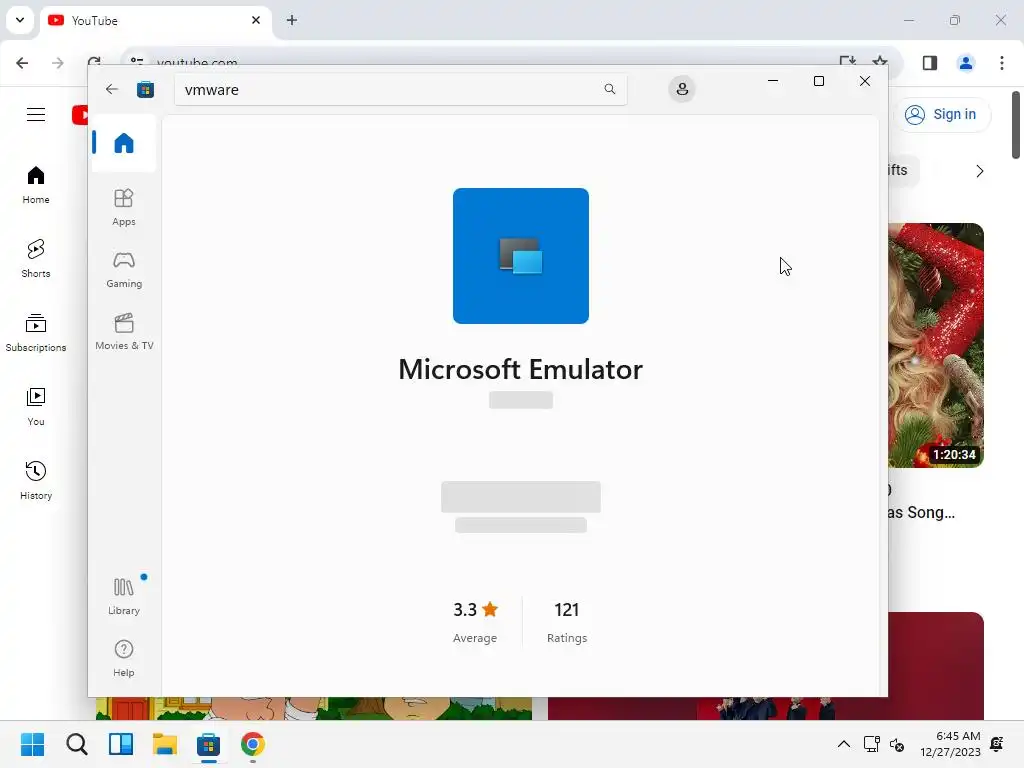Click the vmware search field
The image size is (1024, 768).
tap(400, 89)
